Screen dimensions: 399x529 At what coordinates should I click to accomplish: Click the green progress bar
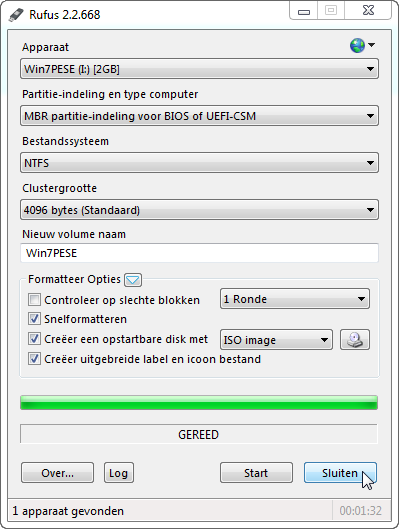pos(199,403)
